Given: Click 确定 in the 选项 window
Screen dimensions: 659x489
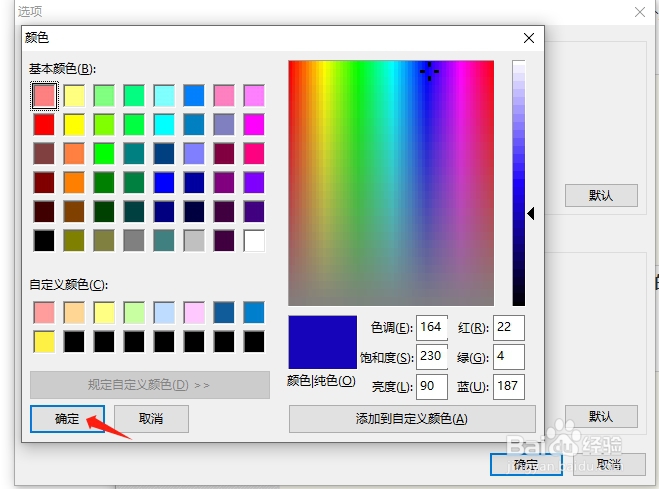Looking at the screenshot, I should pos(526,465).
